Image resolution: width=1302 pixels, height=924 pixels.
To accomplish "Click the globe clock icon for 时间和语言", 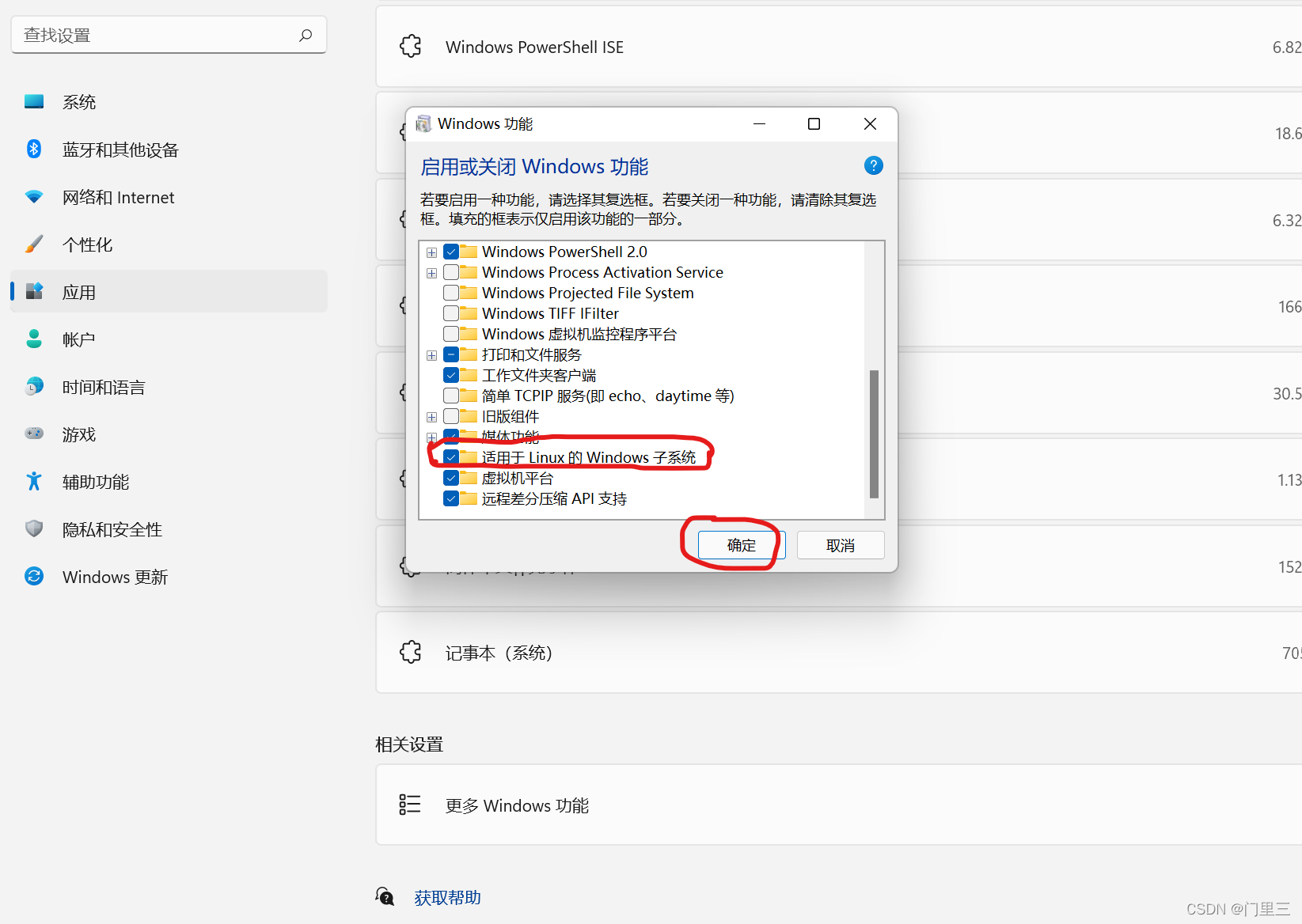I will coord(34,386).
